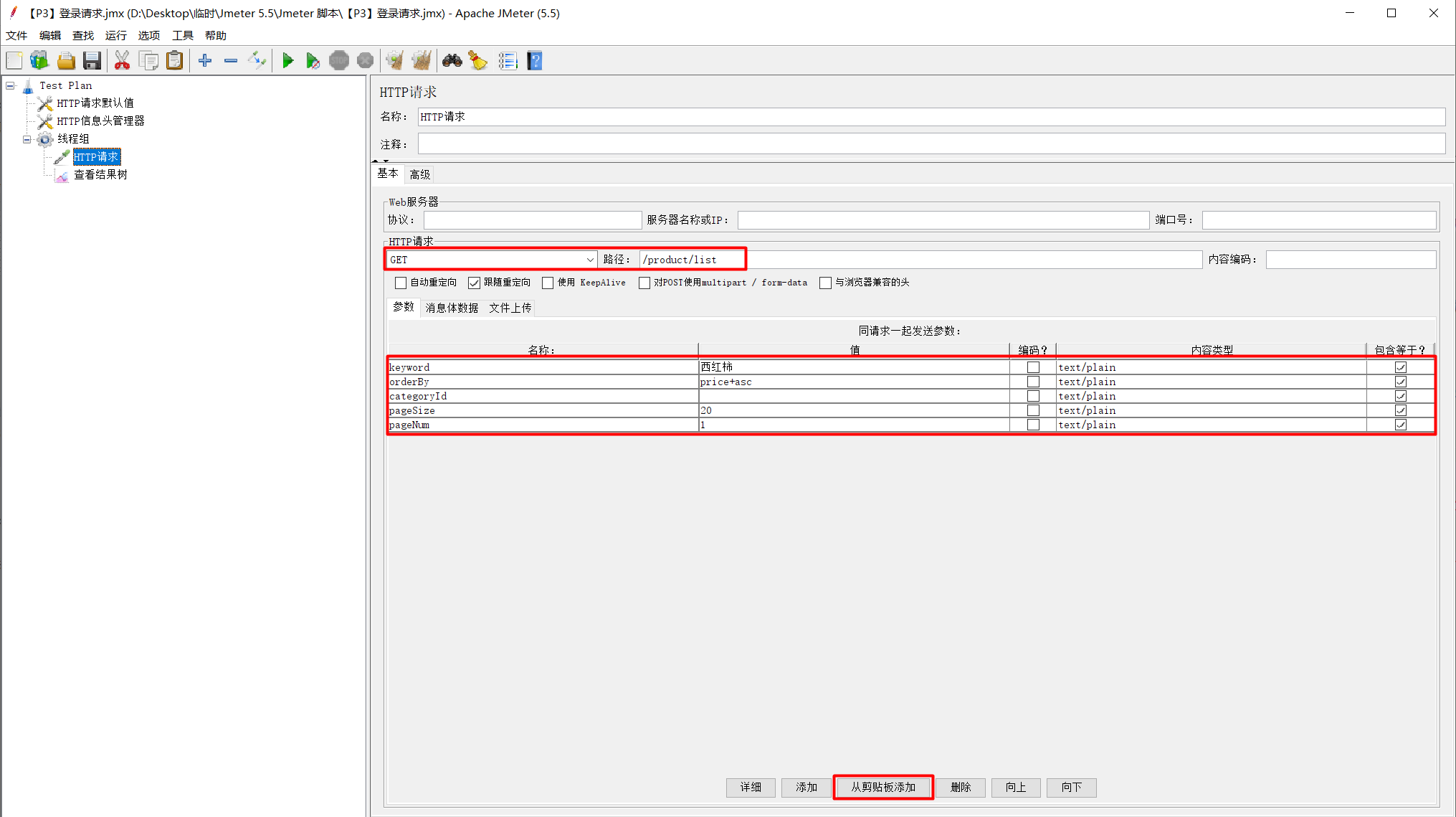Viewport: 1456px width, 817px height.
Task: Click the 向下 button
Action: click(1072, 787)
